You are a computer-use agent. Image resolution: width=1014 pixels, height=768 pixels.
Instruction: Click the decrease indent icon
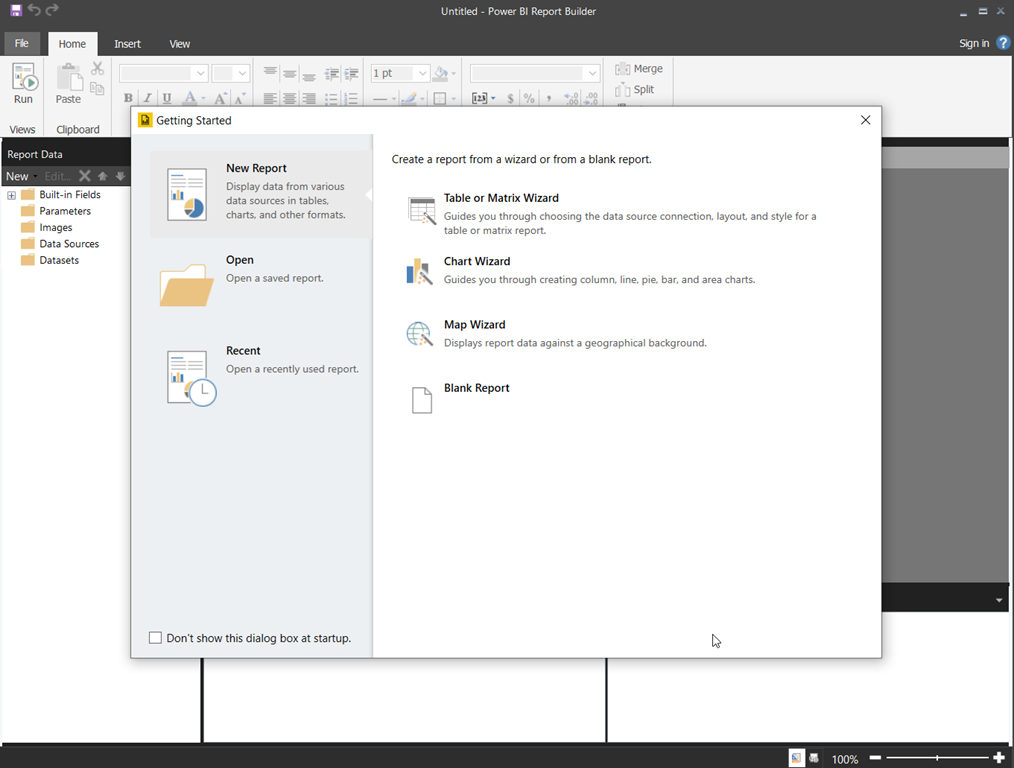click(x=332, y=74)
